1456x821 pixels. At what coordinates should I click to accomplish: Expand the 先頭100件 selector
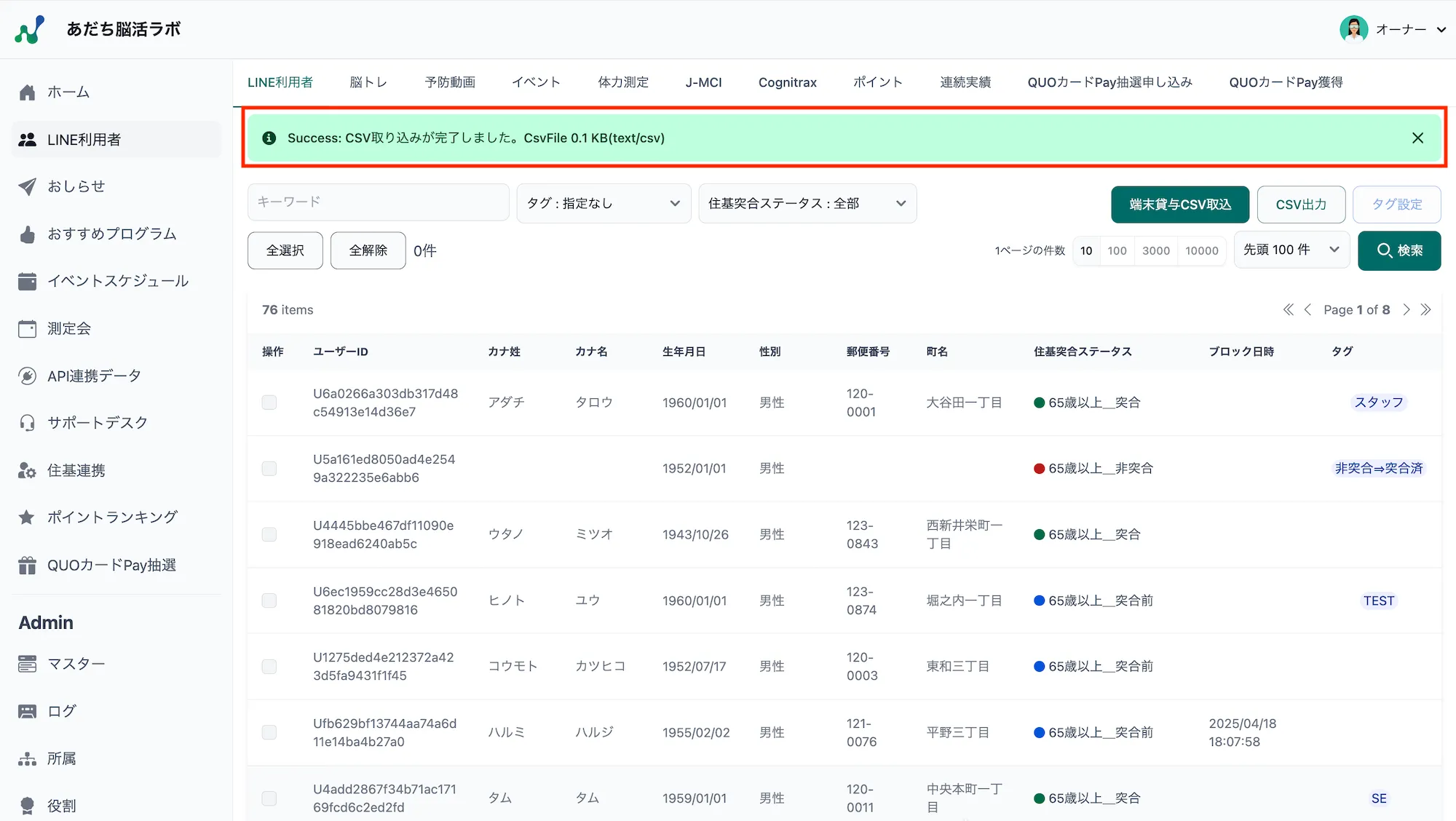tap(1291, 250)
